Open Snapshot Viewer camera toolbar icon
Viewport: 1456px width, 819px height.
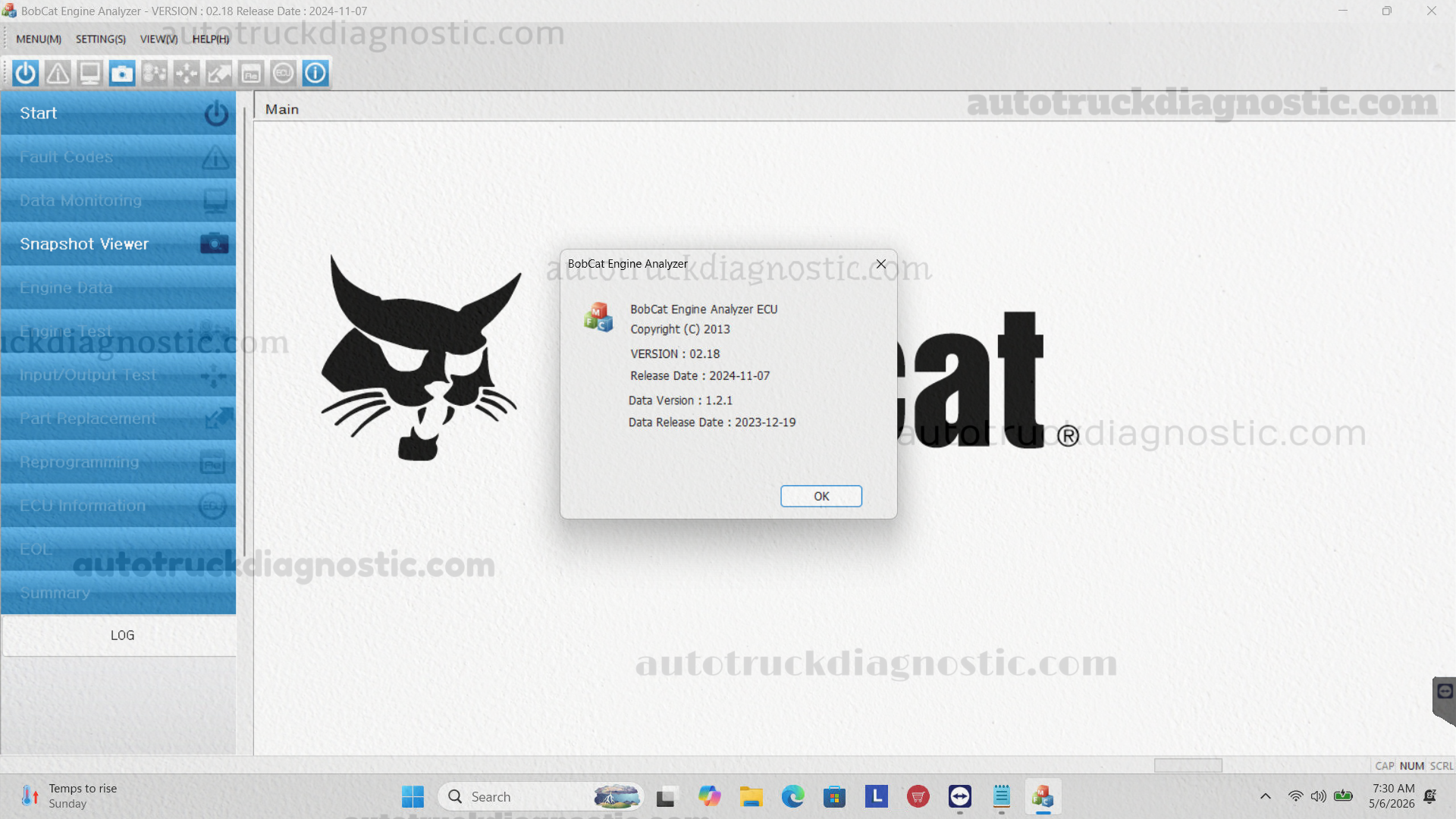coord(122,73)
